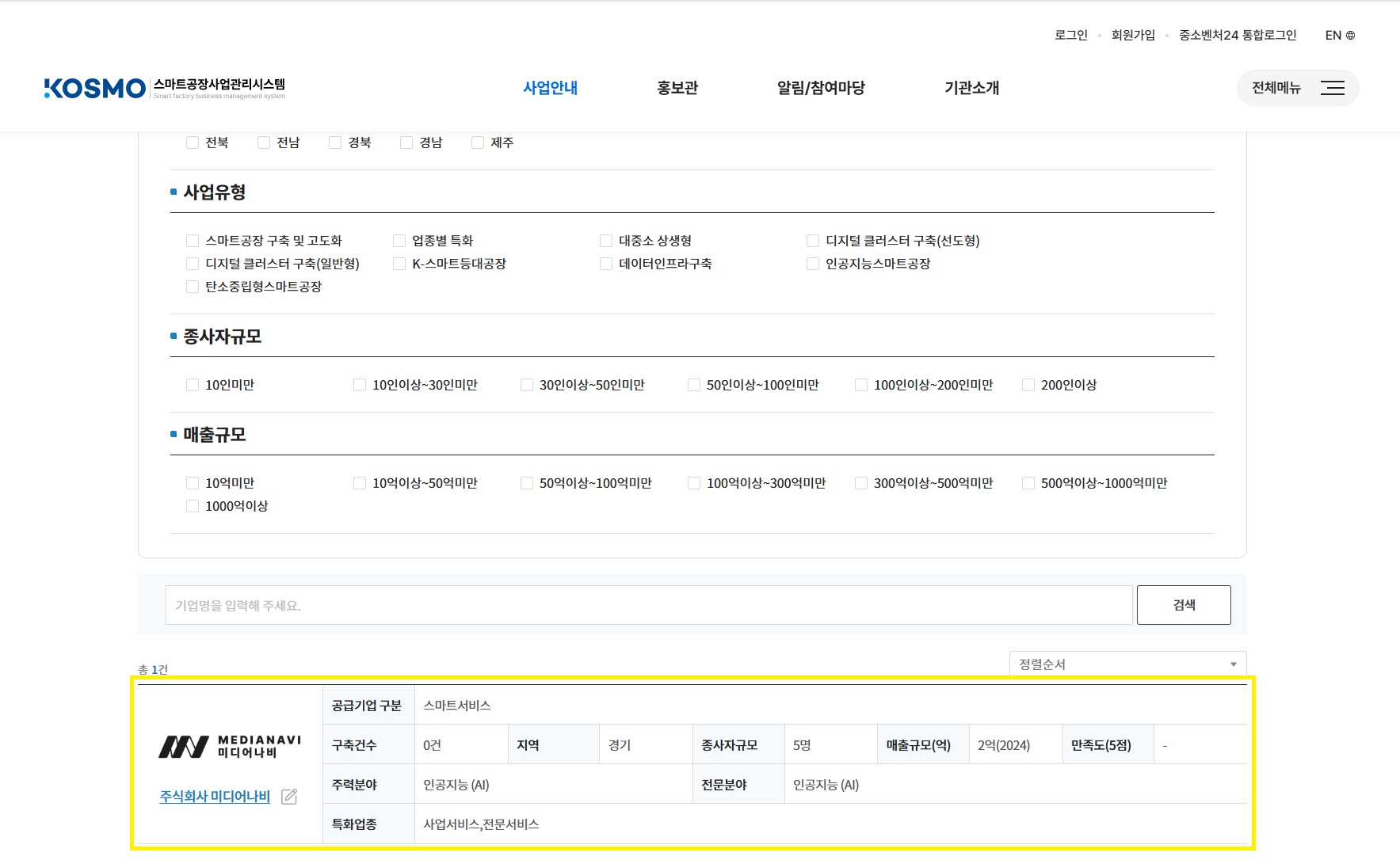Check the 스마트공장 구축 및 고도화 checkbox
The width and height of the screenshot is (1400, 860).
pos(193,241)
